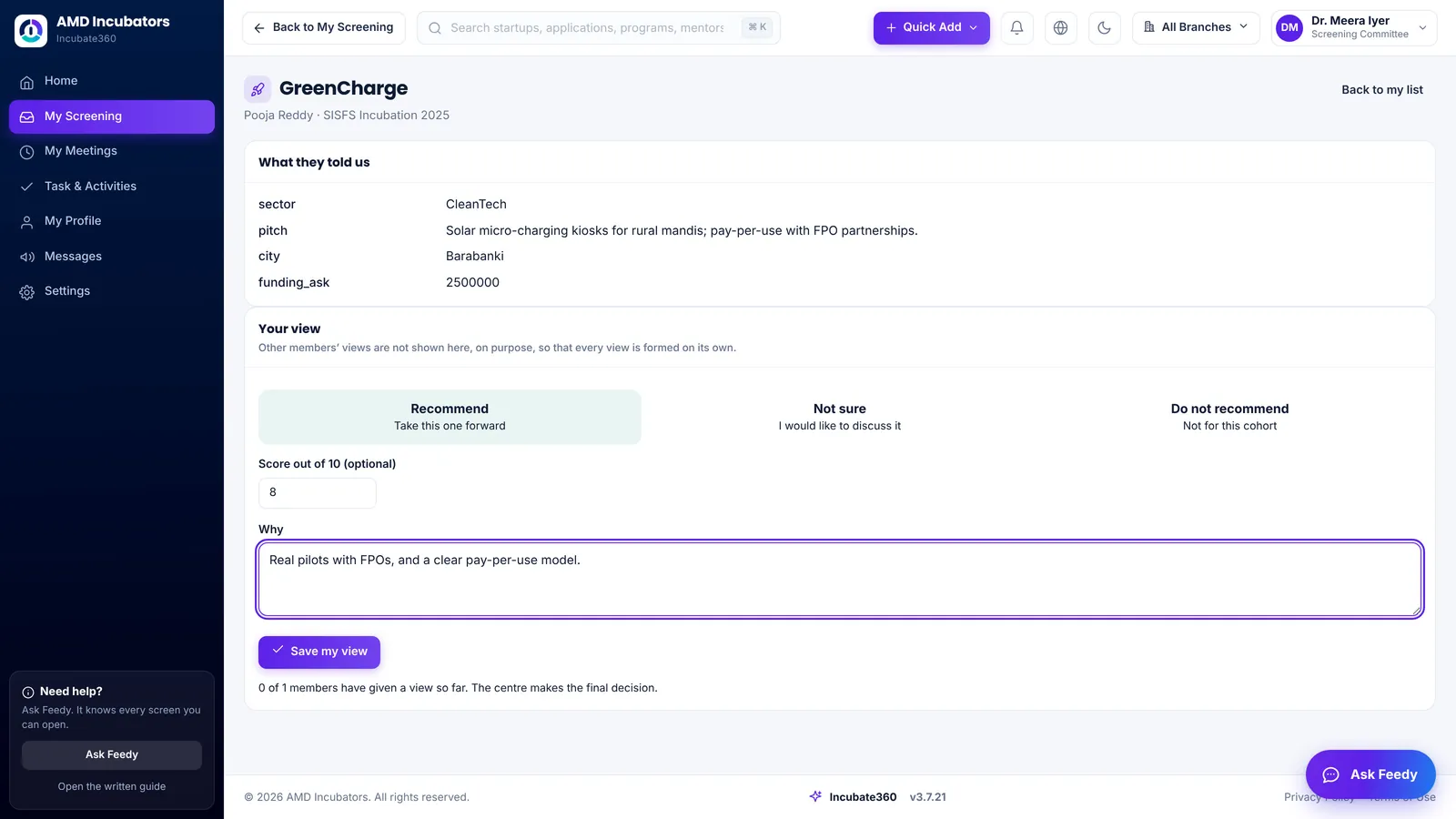The image size is (1456, 819).
Task: Click Back to My Screening button
Action: (324, 27)
